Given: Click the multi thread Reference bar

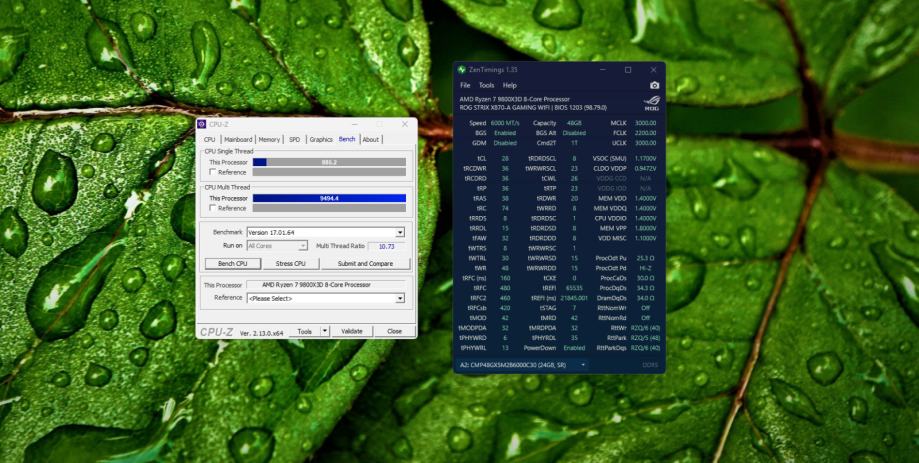Looking at the screenshot, I should tap(329, 208).
